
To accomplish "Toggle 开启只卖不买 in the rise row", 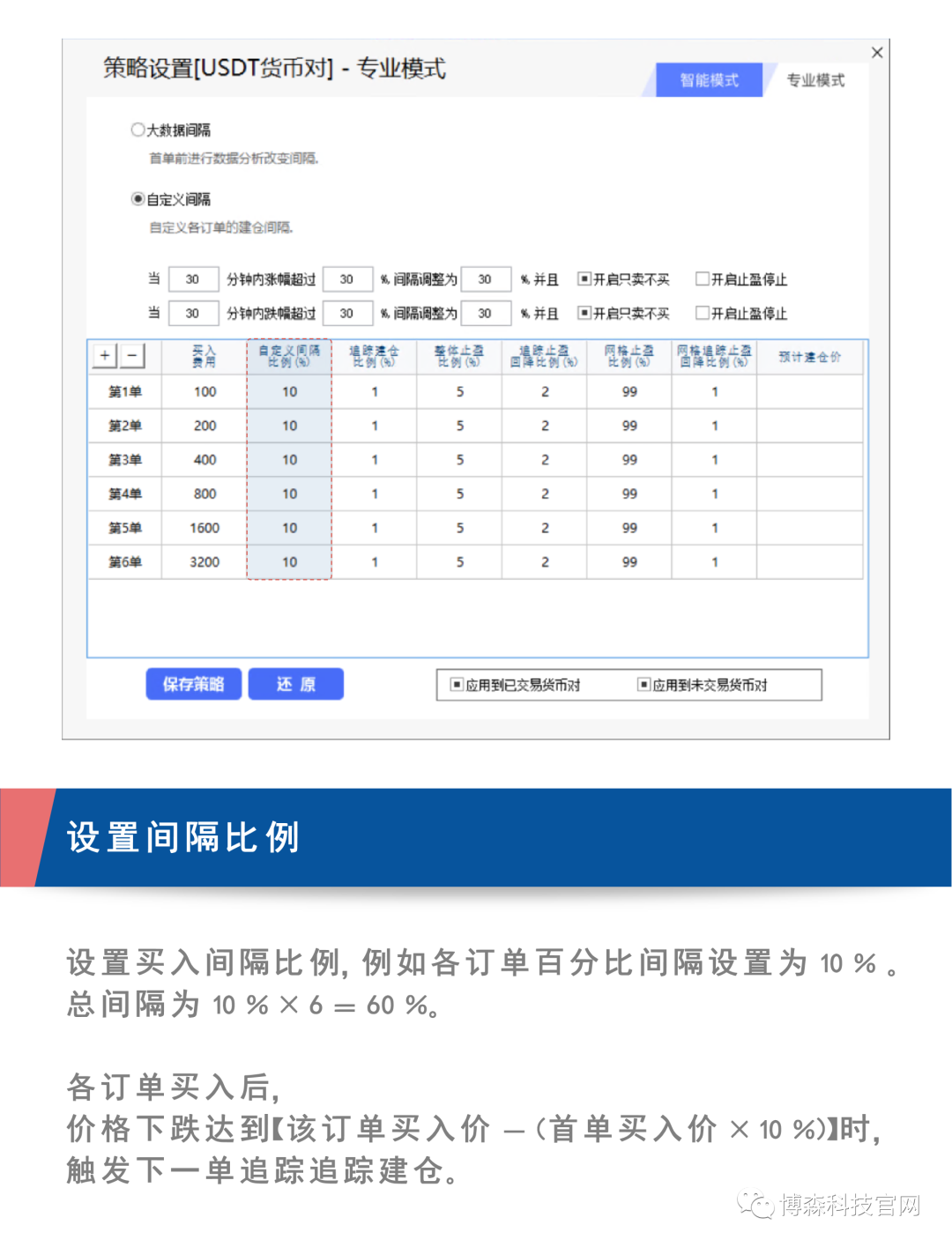I will (584, 279).
